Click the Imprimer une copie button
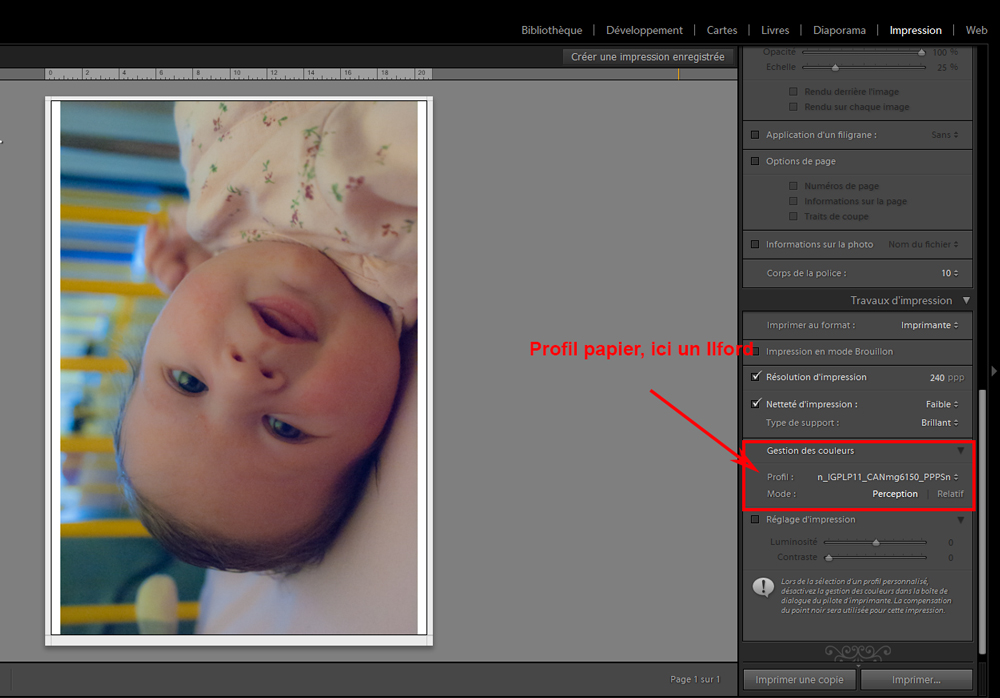 (799, 679)
